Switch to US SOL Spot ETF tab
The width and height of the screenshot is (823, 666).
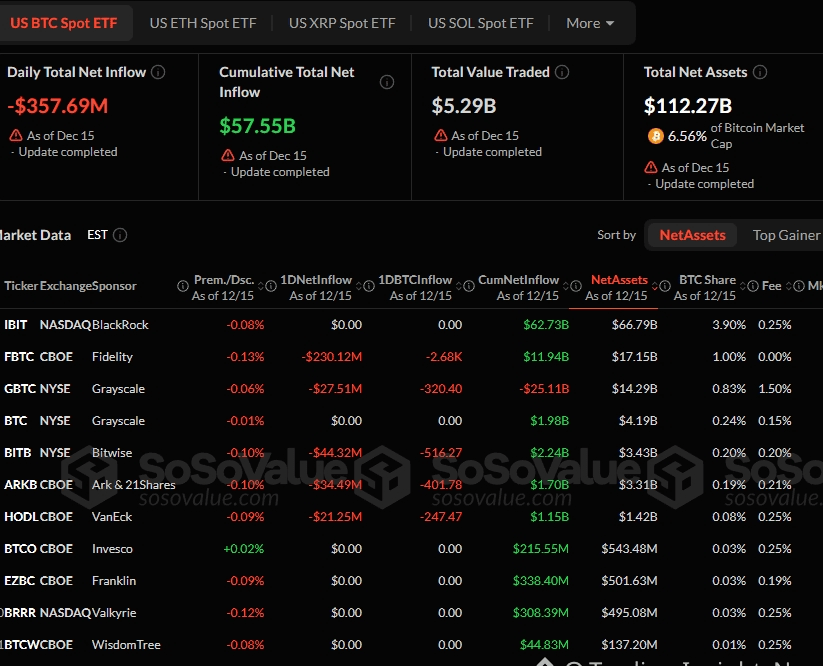coord(481,23)
